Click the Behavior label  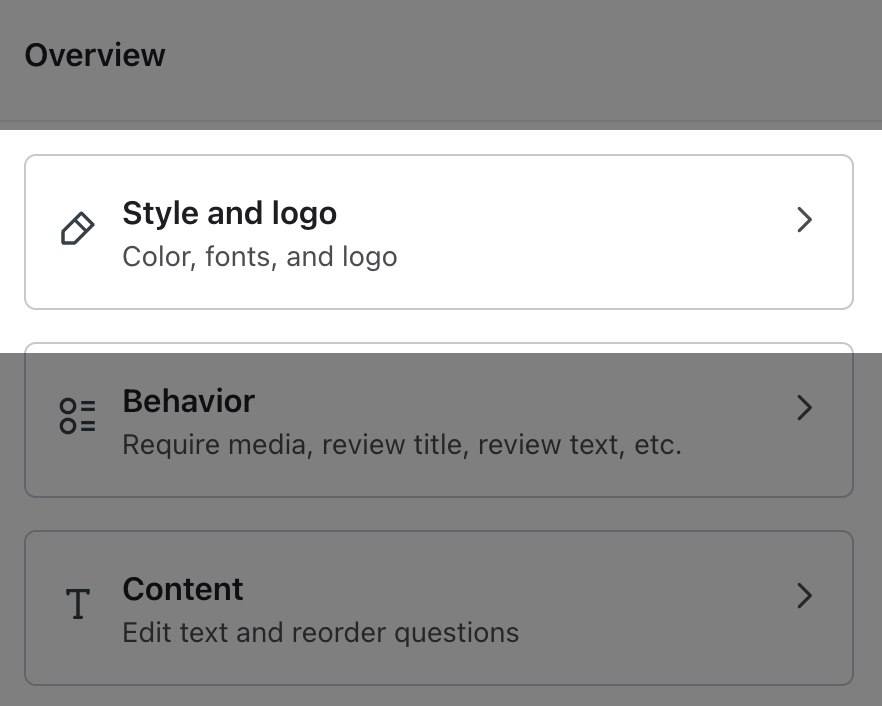tap(188, 401)
